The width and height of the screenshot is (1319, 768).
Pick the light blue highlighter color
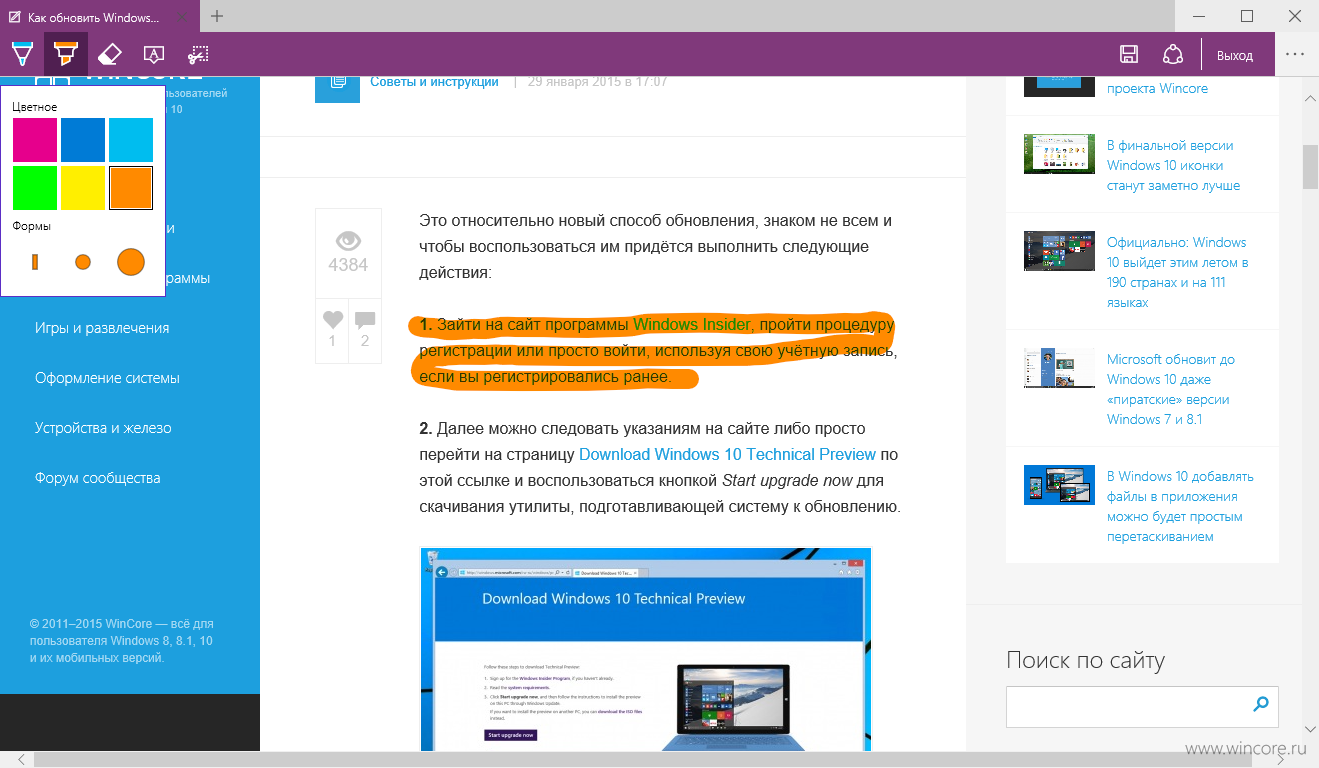(x=131, y=140)
